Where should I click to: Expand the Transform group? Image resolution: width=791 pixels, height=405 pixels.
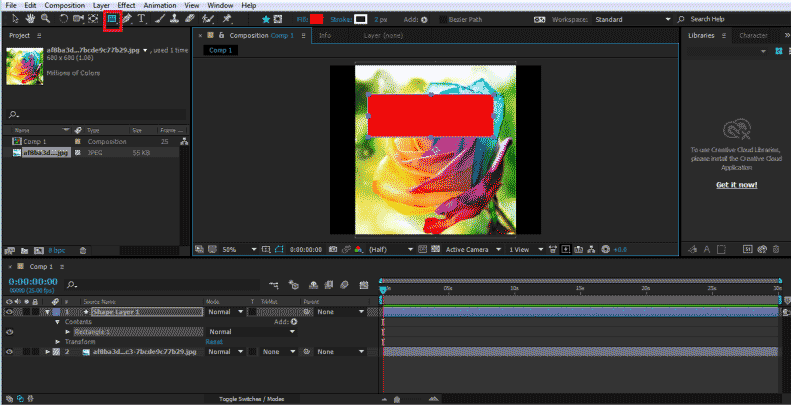[x=58, y=341]
